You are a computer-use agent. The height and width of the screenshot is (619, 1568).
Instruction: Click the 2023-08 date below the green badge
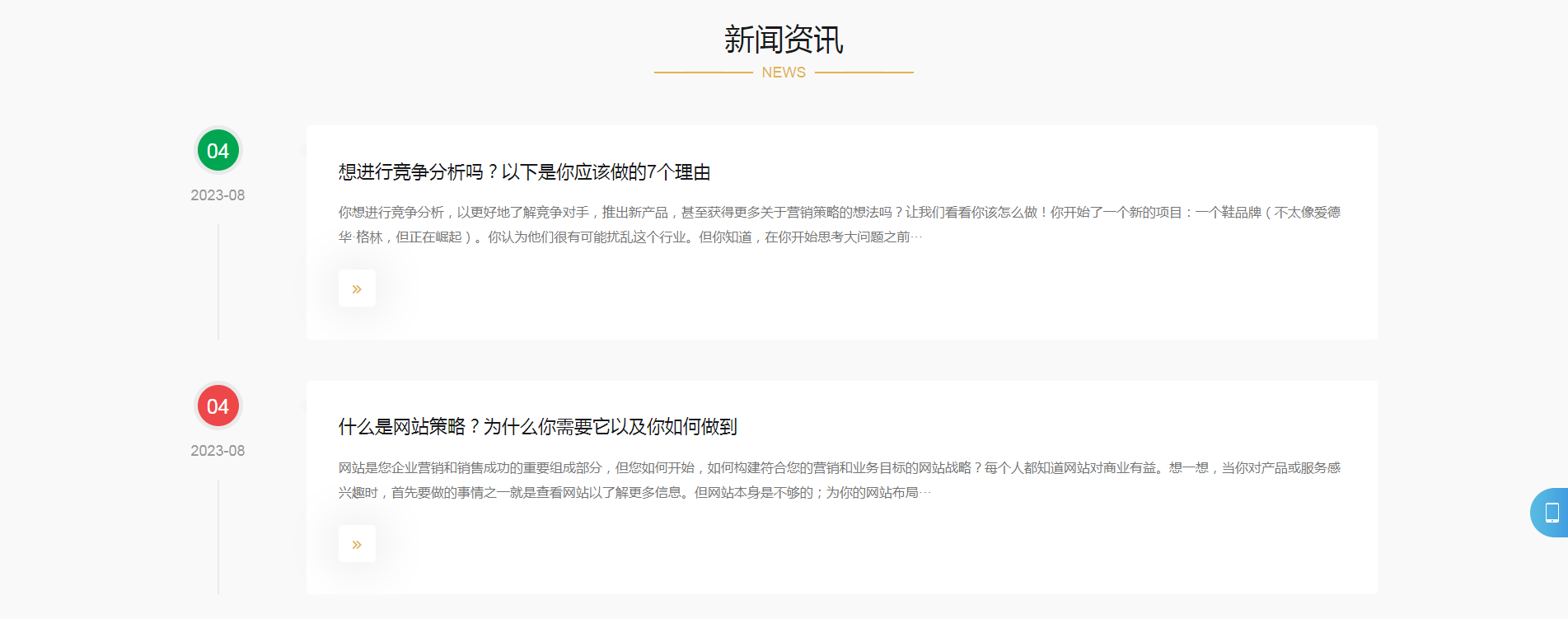[218, 195]
